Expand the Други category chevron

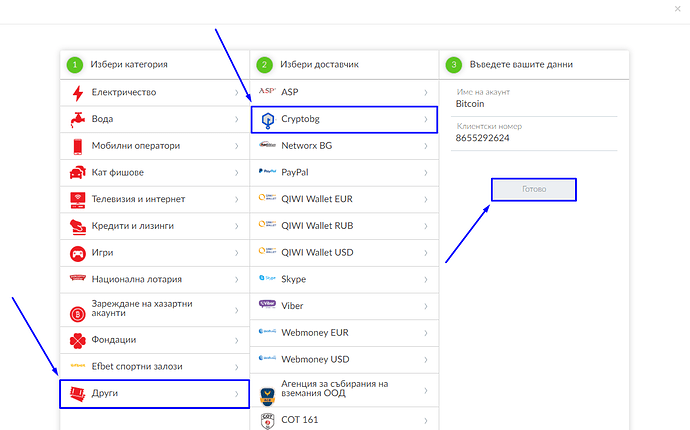[237, 394]
